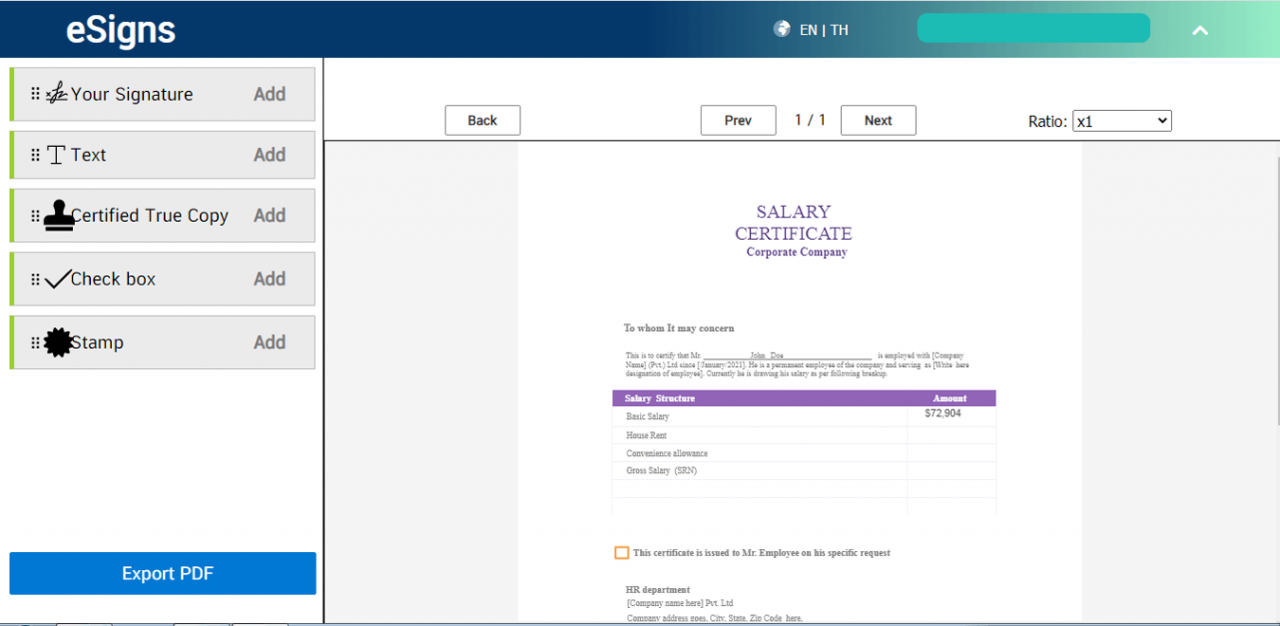Open the Ratio dropdown
This screenshot has height=626, width=1280.
pyautogui.click(x=1120, y=120)
